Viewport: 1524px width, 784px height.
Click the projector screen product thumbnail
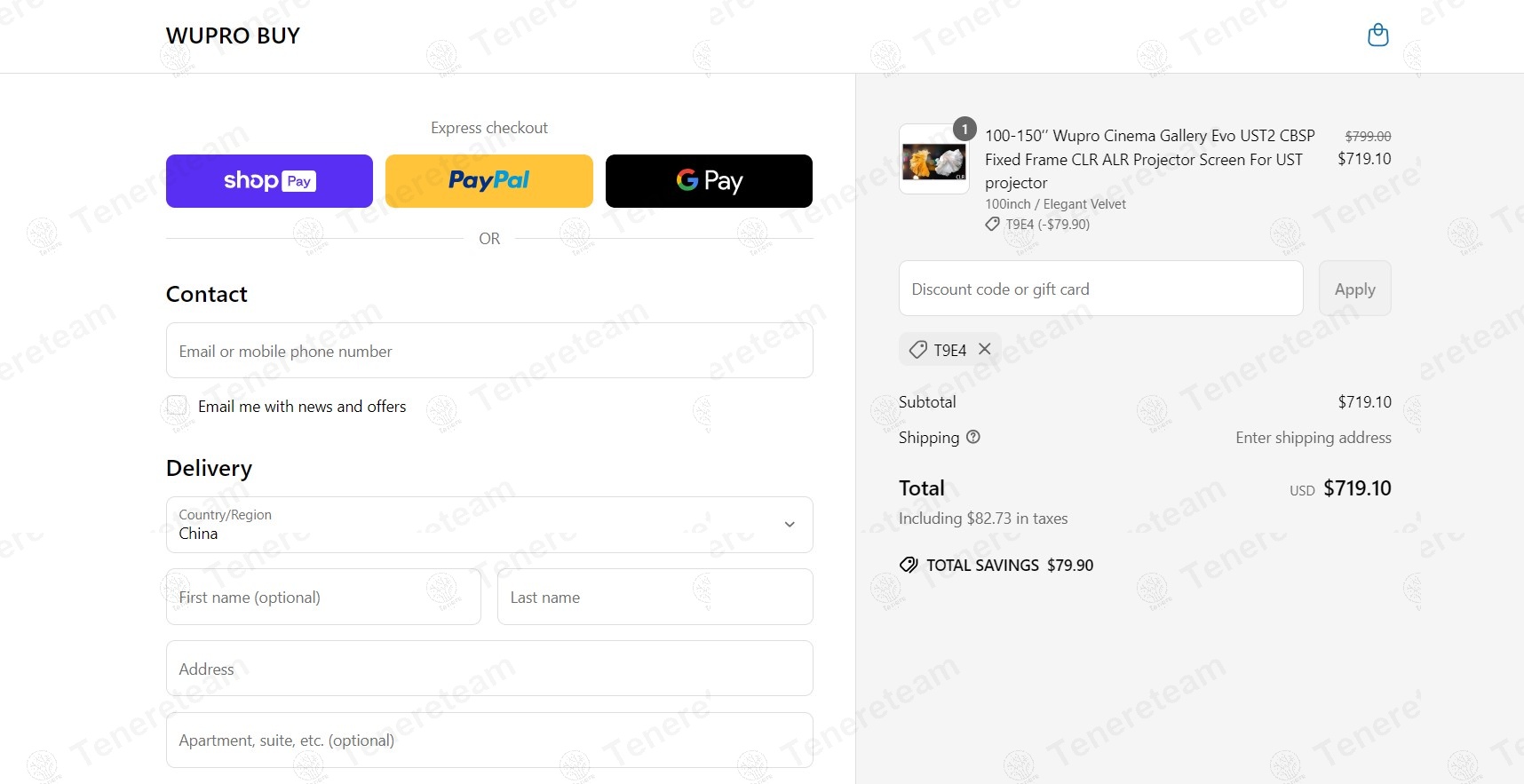pos(934,160)
